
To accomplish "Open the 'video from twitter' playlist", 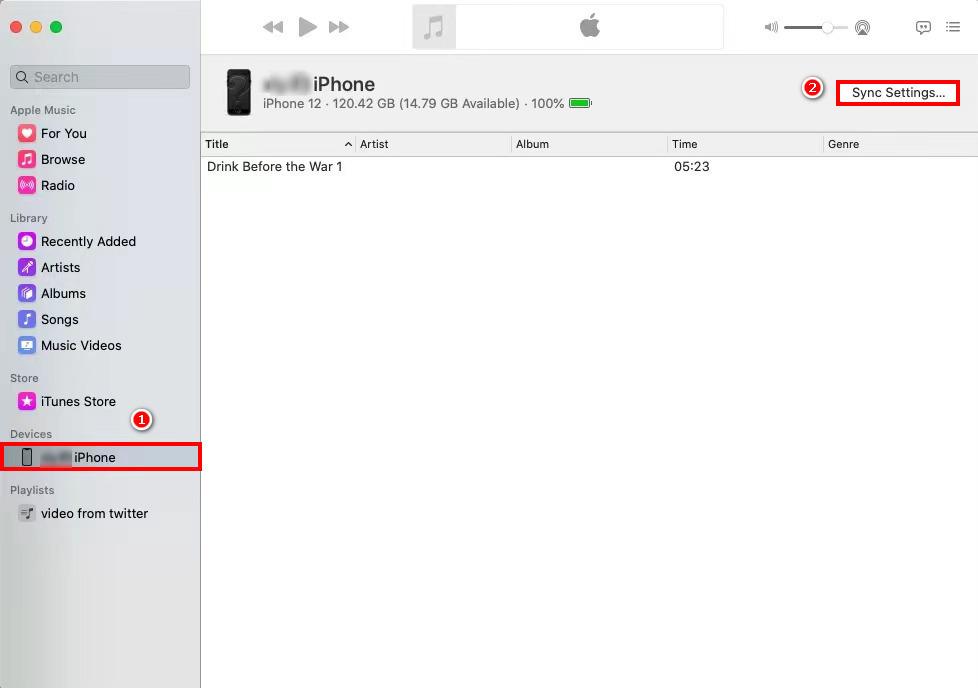I will [x=94, y=513].
